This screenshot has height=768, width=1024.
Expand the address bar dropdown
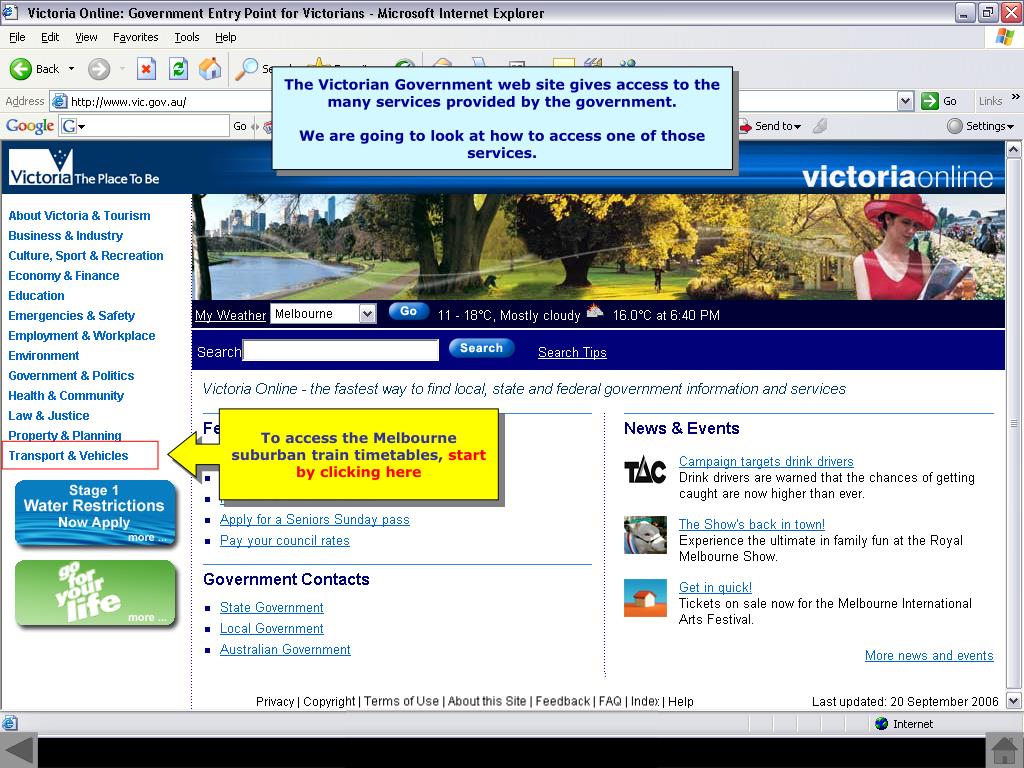click(x=904, y=101)
